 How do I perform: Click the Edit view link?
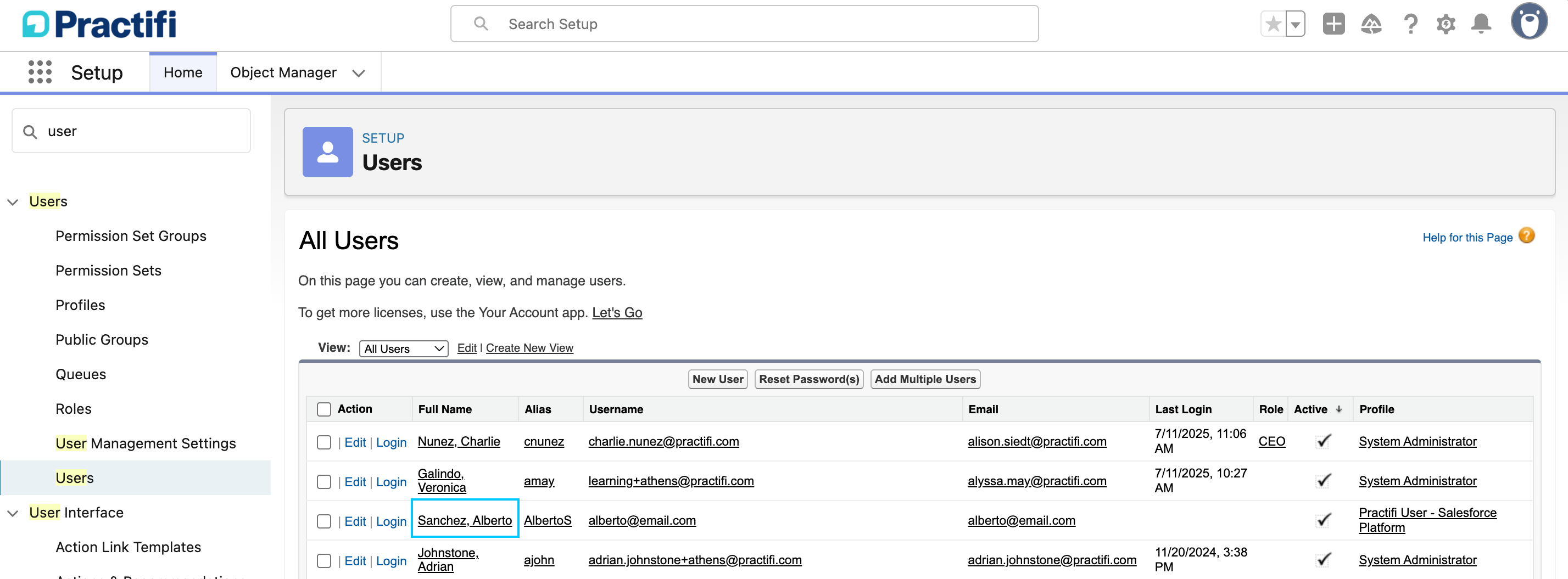tap(467, 348)
